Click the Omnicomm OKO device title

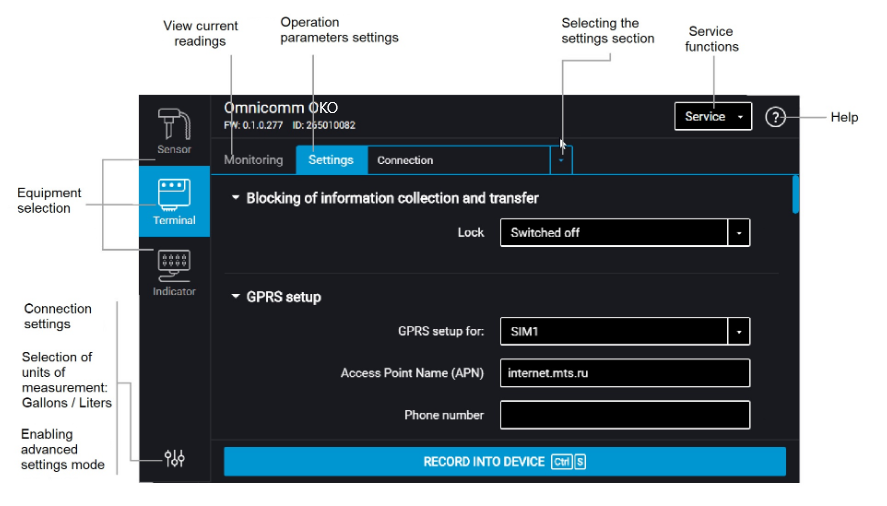pos(281,108)
